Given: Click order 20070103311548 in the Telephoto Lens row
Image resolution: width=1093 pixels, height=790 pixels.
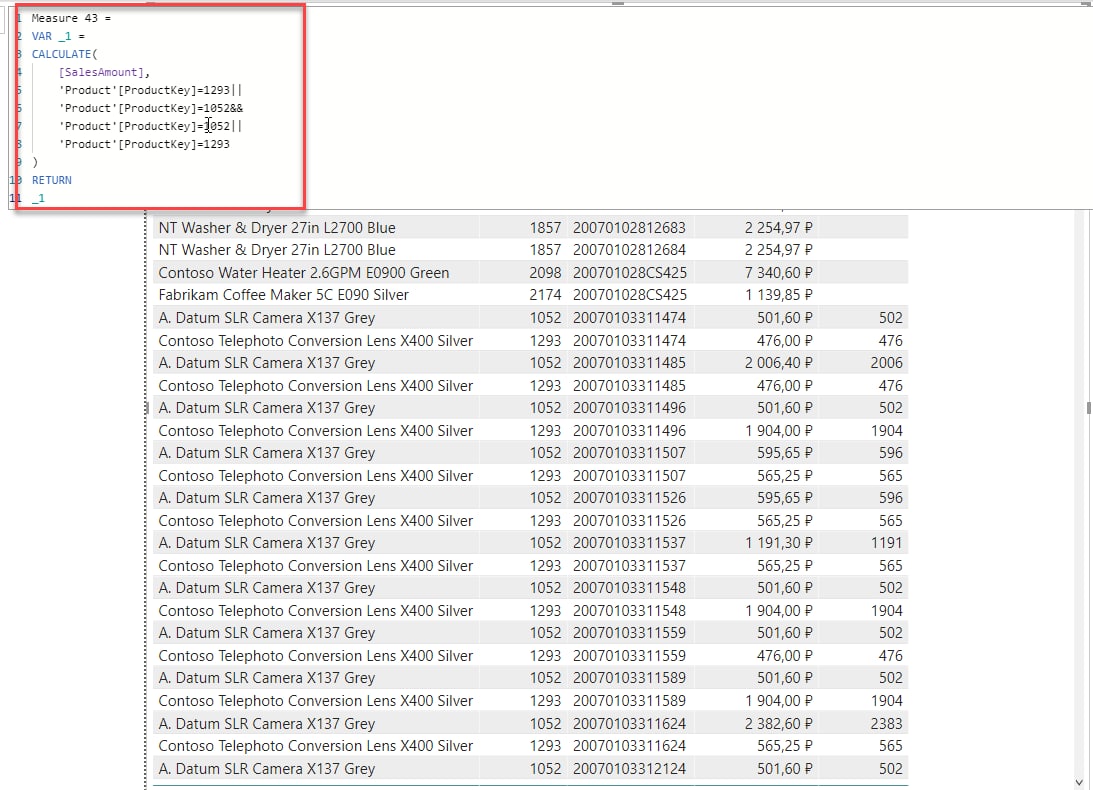Looking at the screenshot, I should point(629,611).
